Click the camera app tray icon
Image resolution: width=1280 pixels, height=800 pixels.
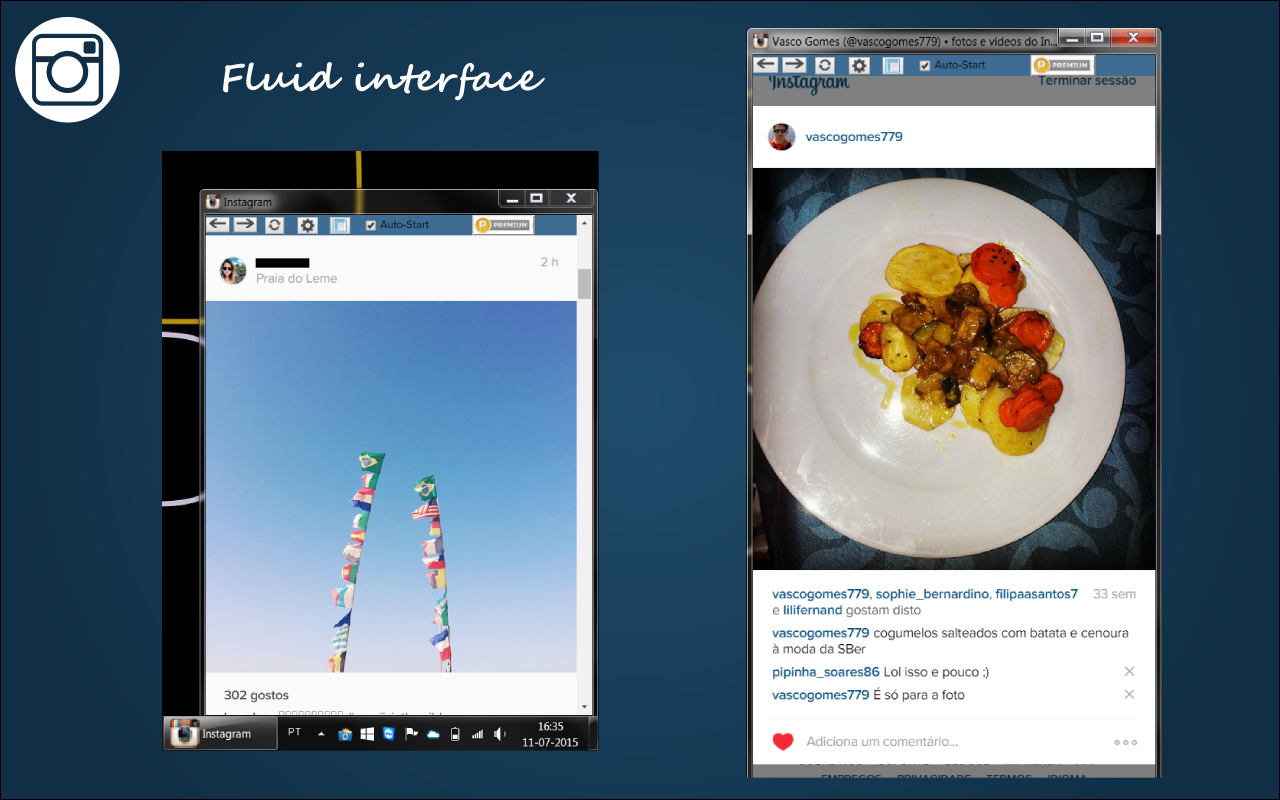(345, 734)
